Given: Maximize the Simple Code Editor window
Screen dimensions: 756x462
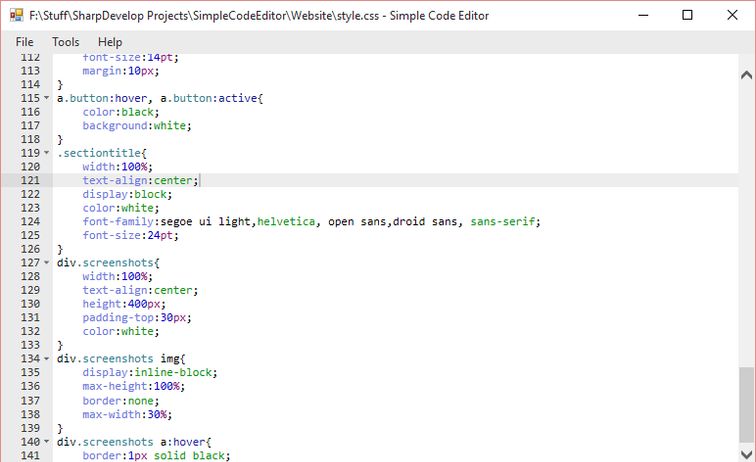Looking at the screenshot, I should coord(687,15).
